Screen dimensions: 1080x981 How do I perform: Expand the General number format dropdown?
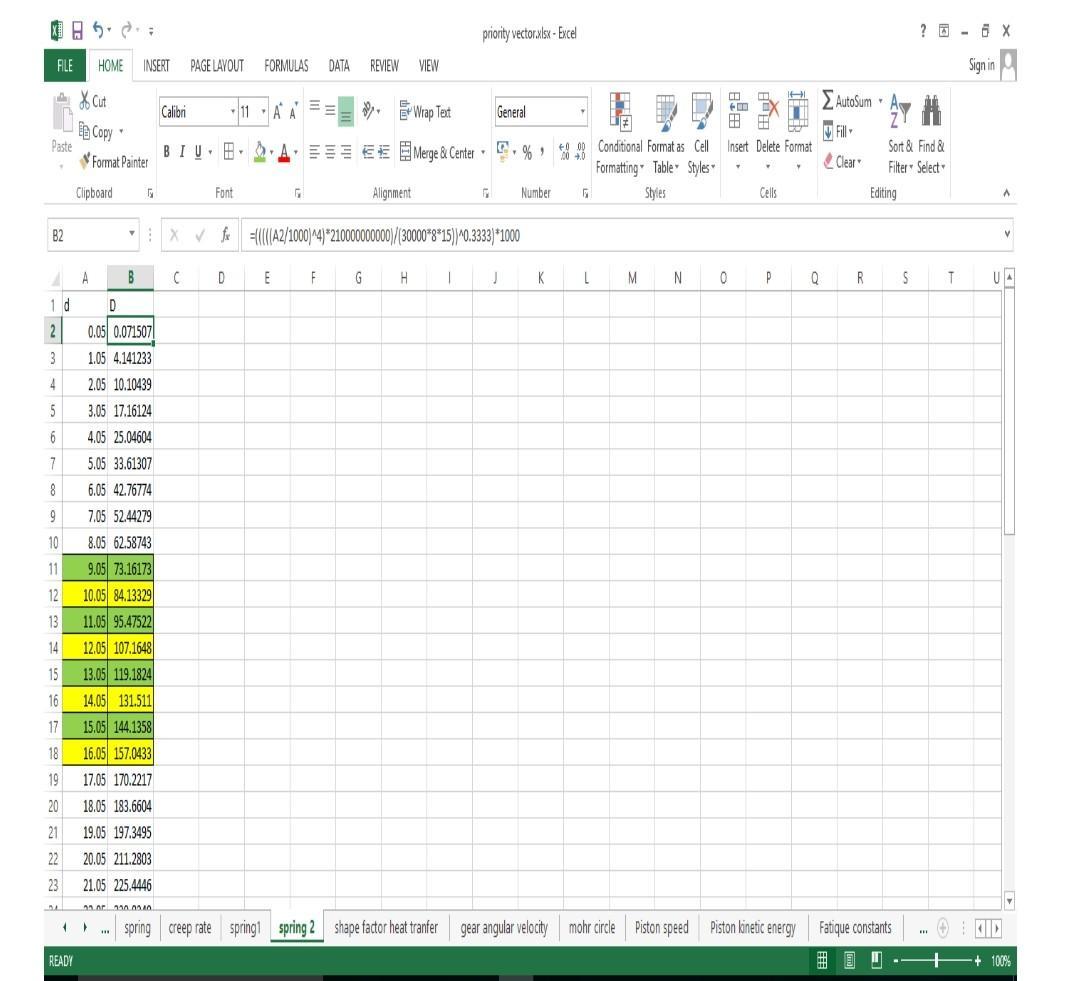(583, 113)
